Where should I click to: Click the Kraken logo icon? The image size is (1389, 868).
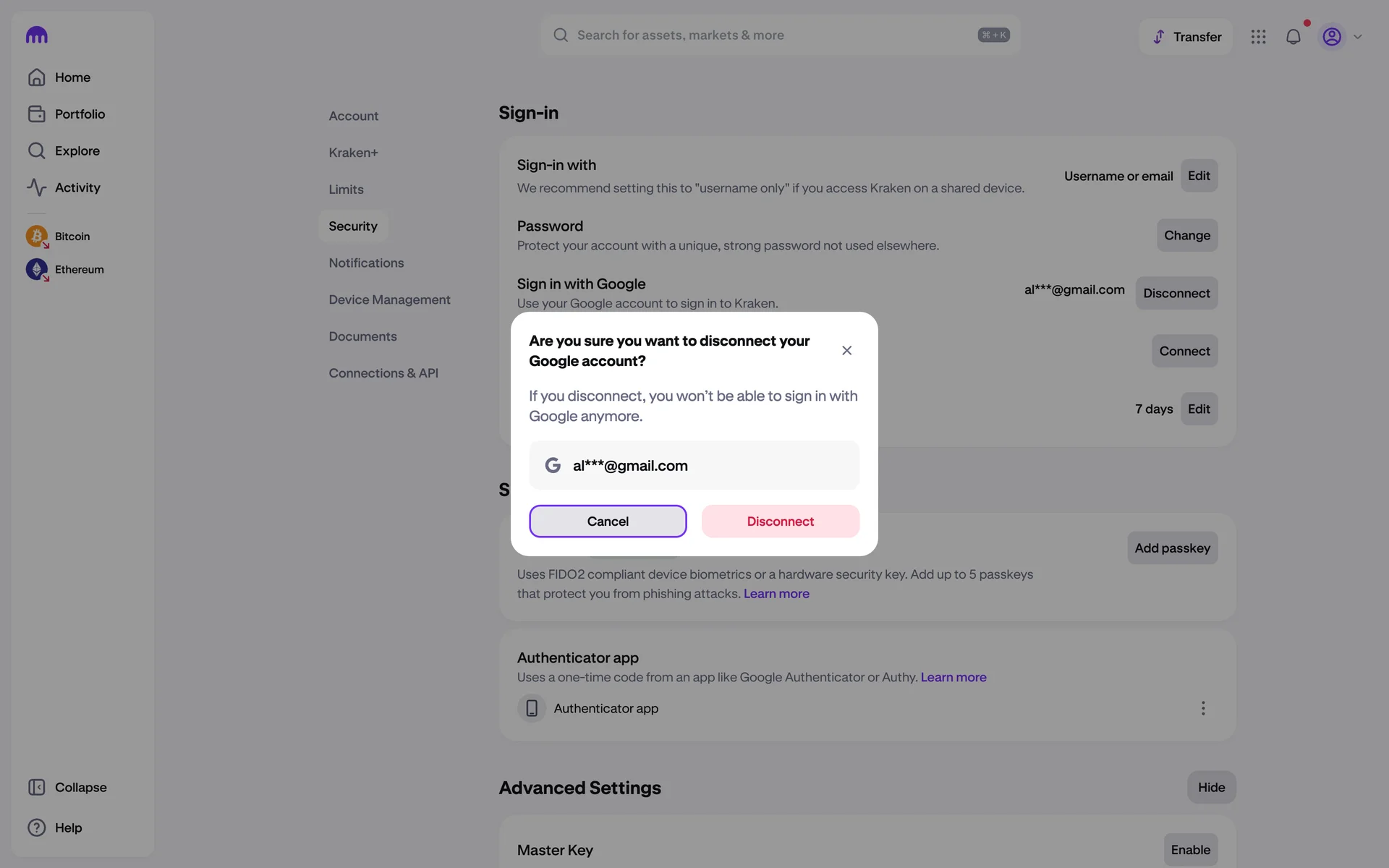[x=36, y=35]
